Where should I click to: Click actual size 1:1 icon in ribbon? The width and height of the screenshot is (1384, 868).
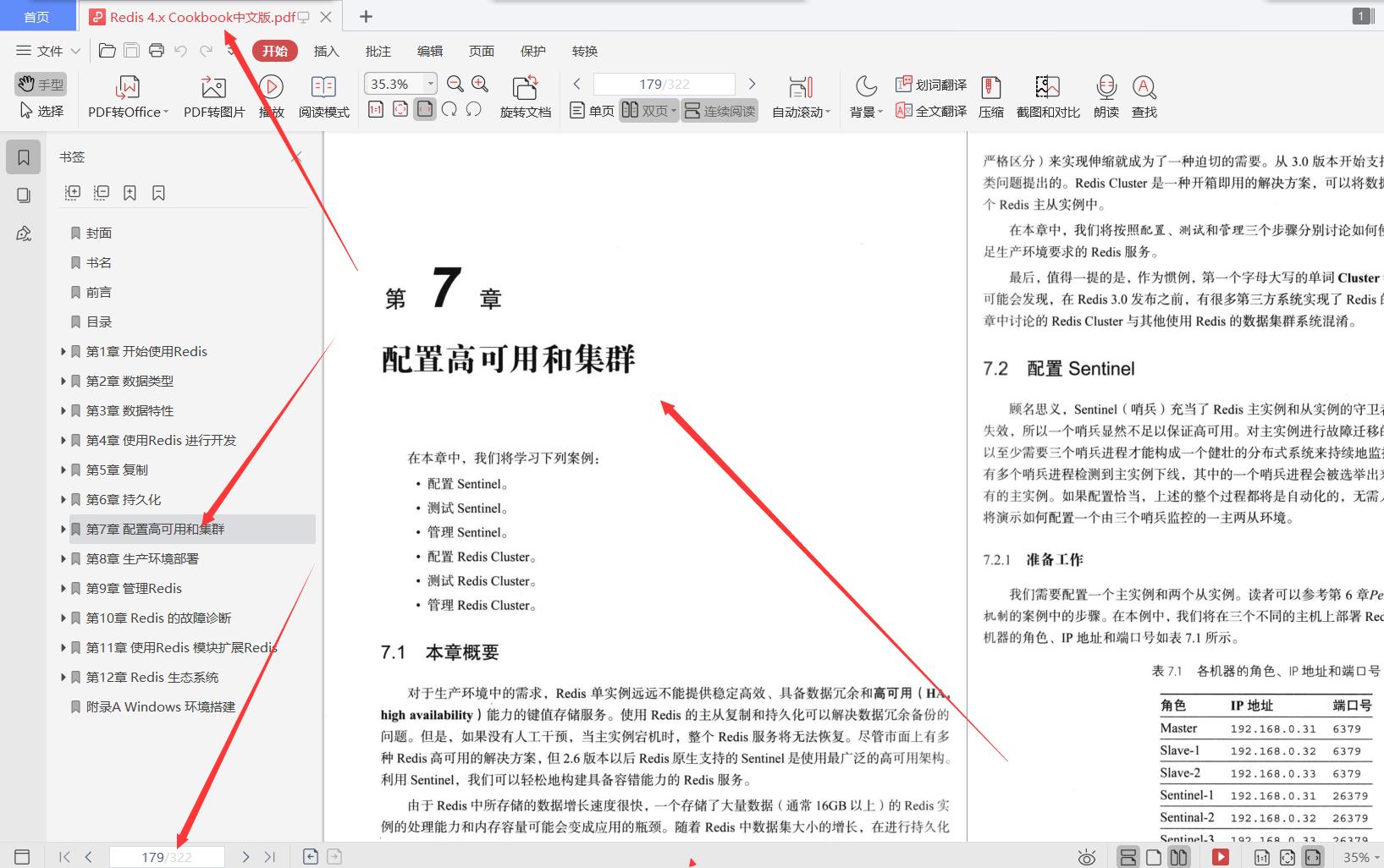[x=376, y=109]
